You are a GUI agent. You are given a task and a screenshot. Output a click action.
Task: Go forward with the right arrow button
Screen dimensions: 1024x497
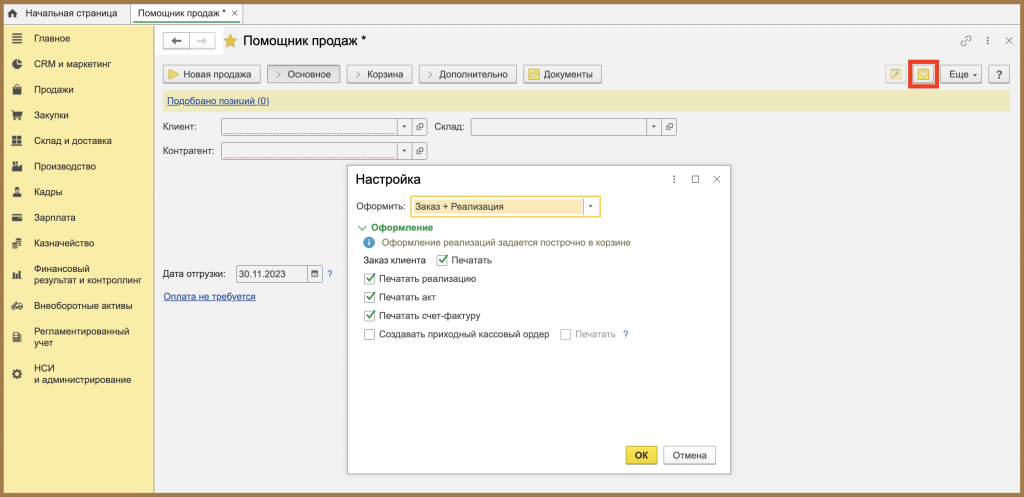[202, 40]
